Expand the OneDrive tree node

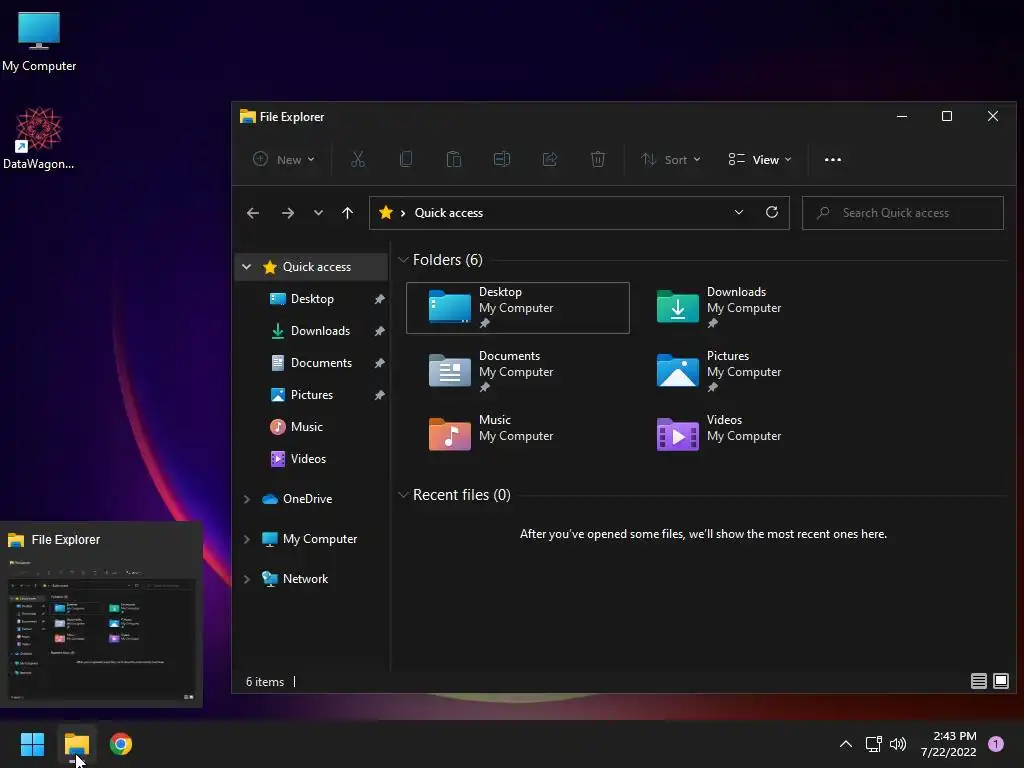click(x=246, y=499)
